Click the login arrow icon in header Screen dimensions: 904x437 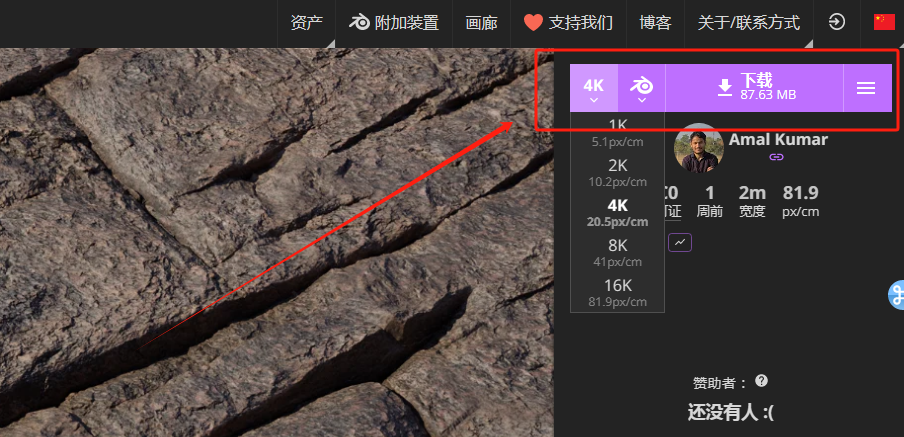837,22
